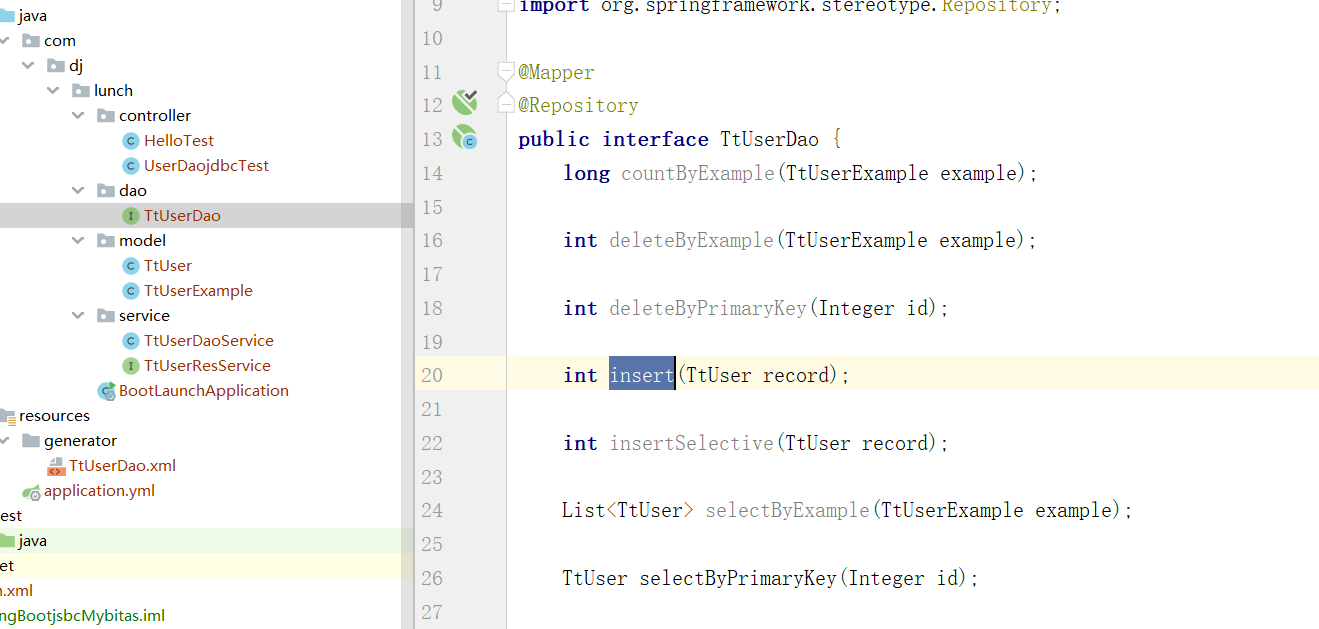Collapse the controller package
Viewport: 1319px width, 629px height.
[78, 116]
